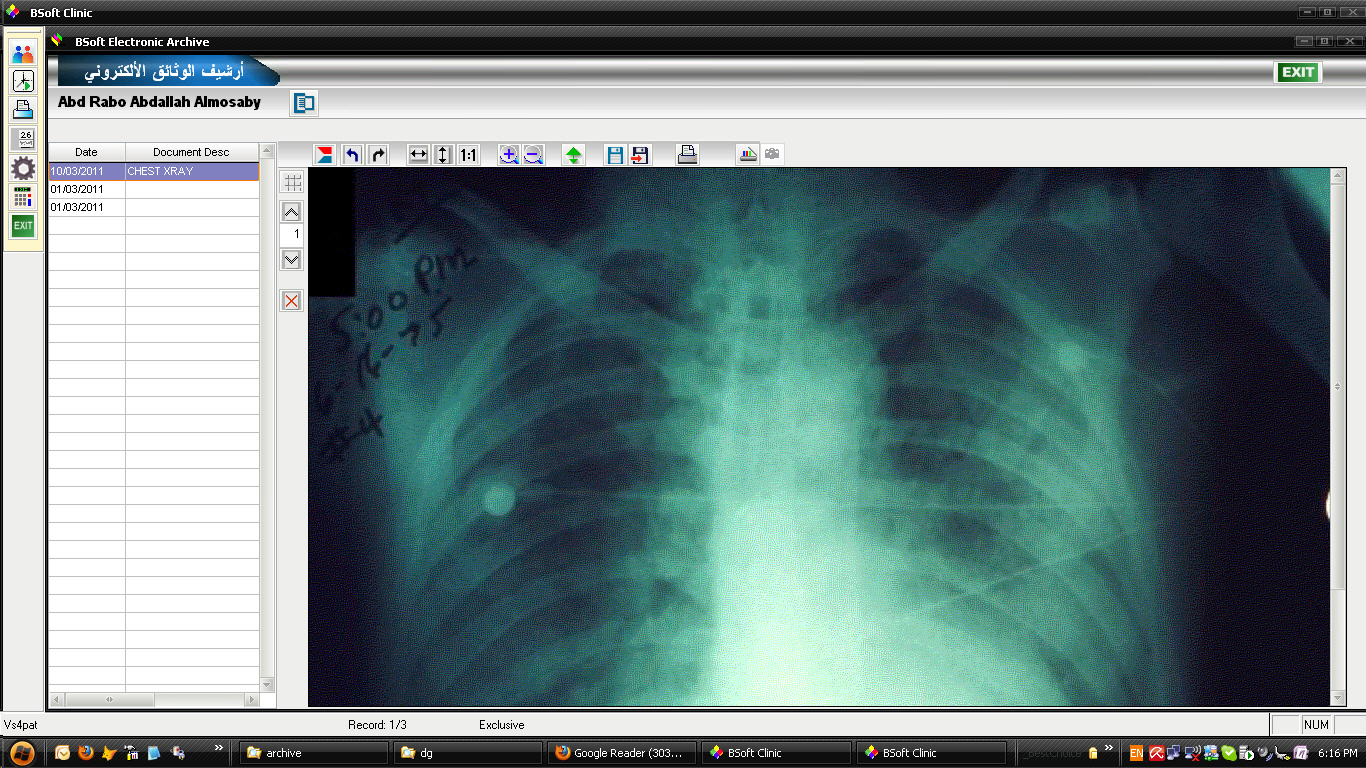Click the printer icon in left sidebar
The width and height of the screenshot is (1366, 768).
click(23, 111)
